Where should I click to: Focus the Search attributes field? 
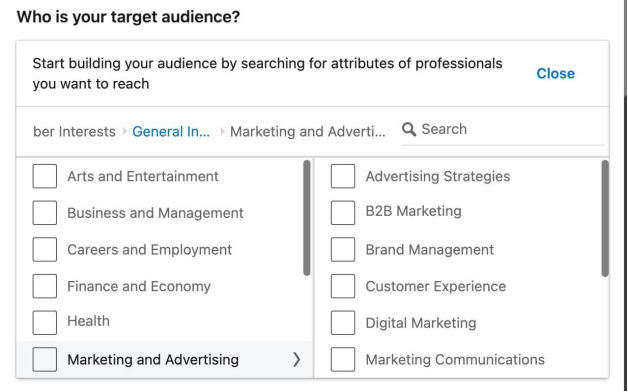(503, 130)
